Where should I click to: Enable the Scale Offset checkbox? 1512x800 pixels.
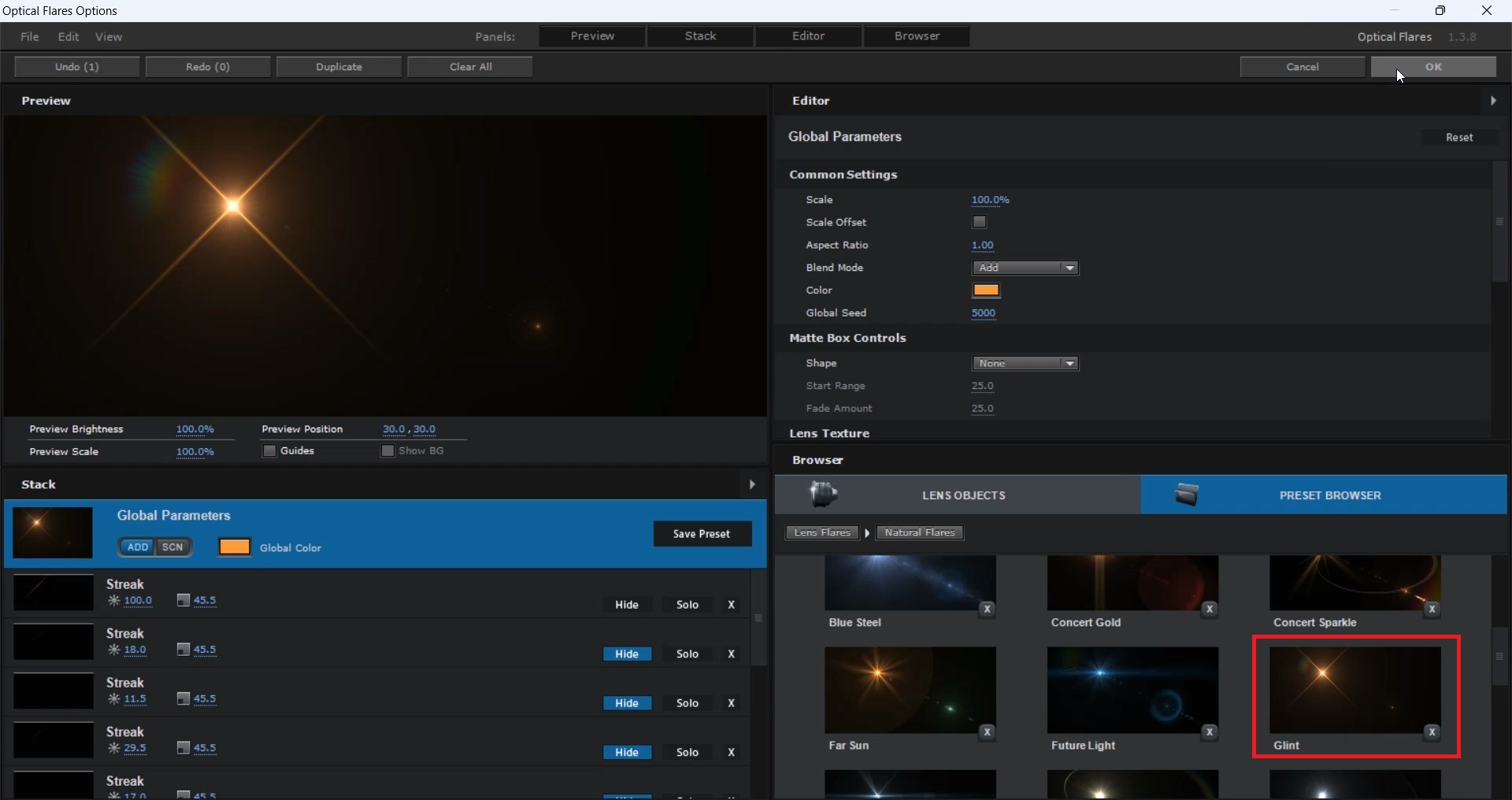[980, 222]
